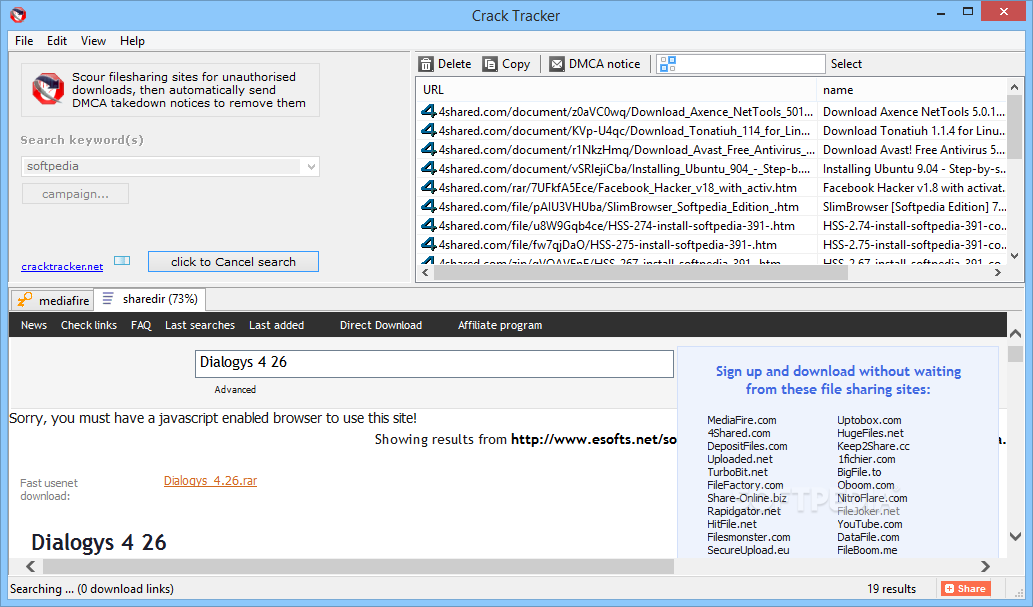Click 'click to Cancel search' button

pos(233,262)
